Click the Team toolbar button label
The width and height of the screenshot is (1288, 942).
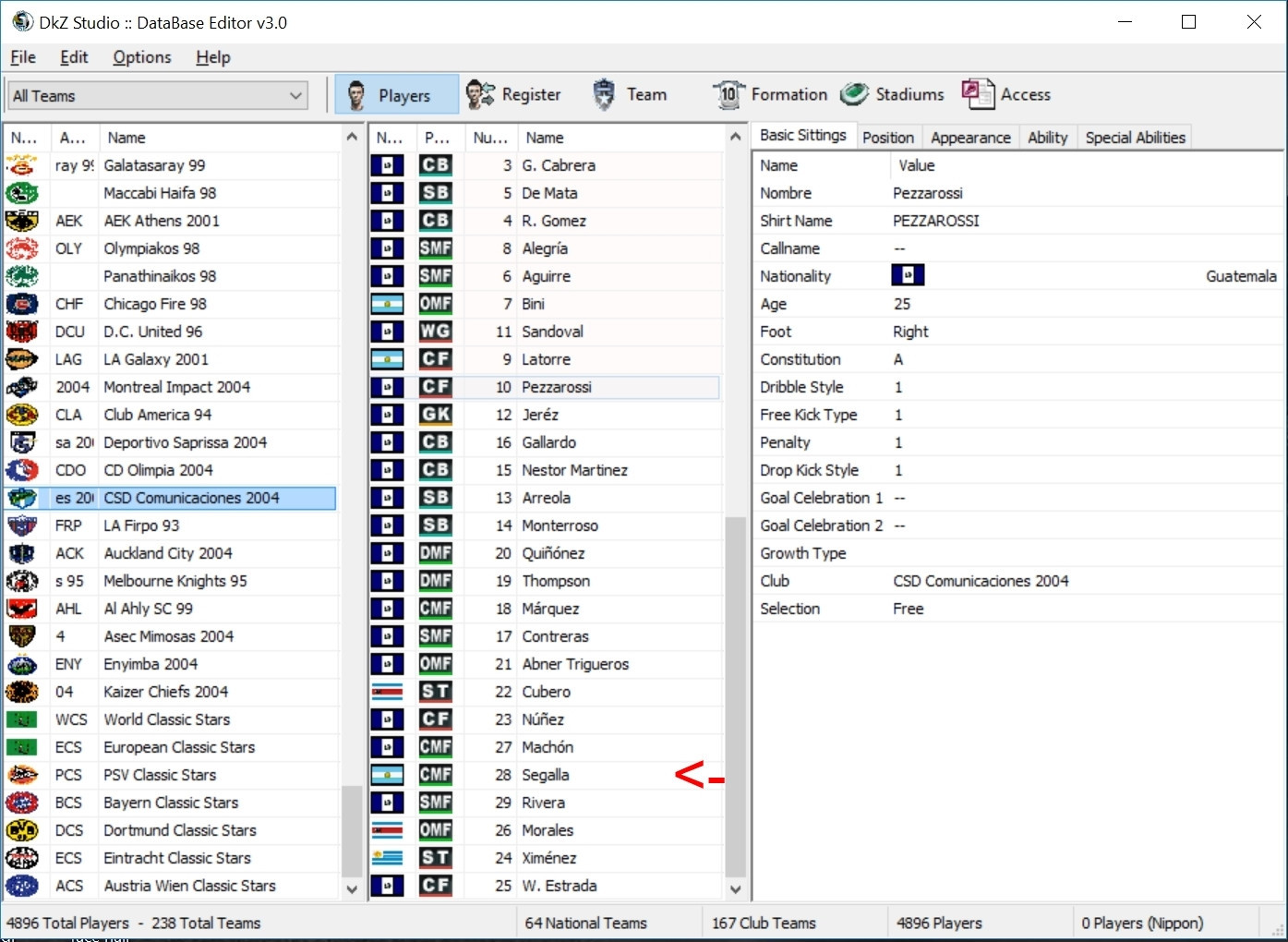(x=646, y=94)
